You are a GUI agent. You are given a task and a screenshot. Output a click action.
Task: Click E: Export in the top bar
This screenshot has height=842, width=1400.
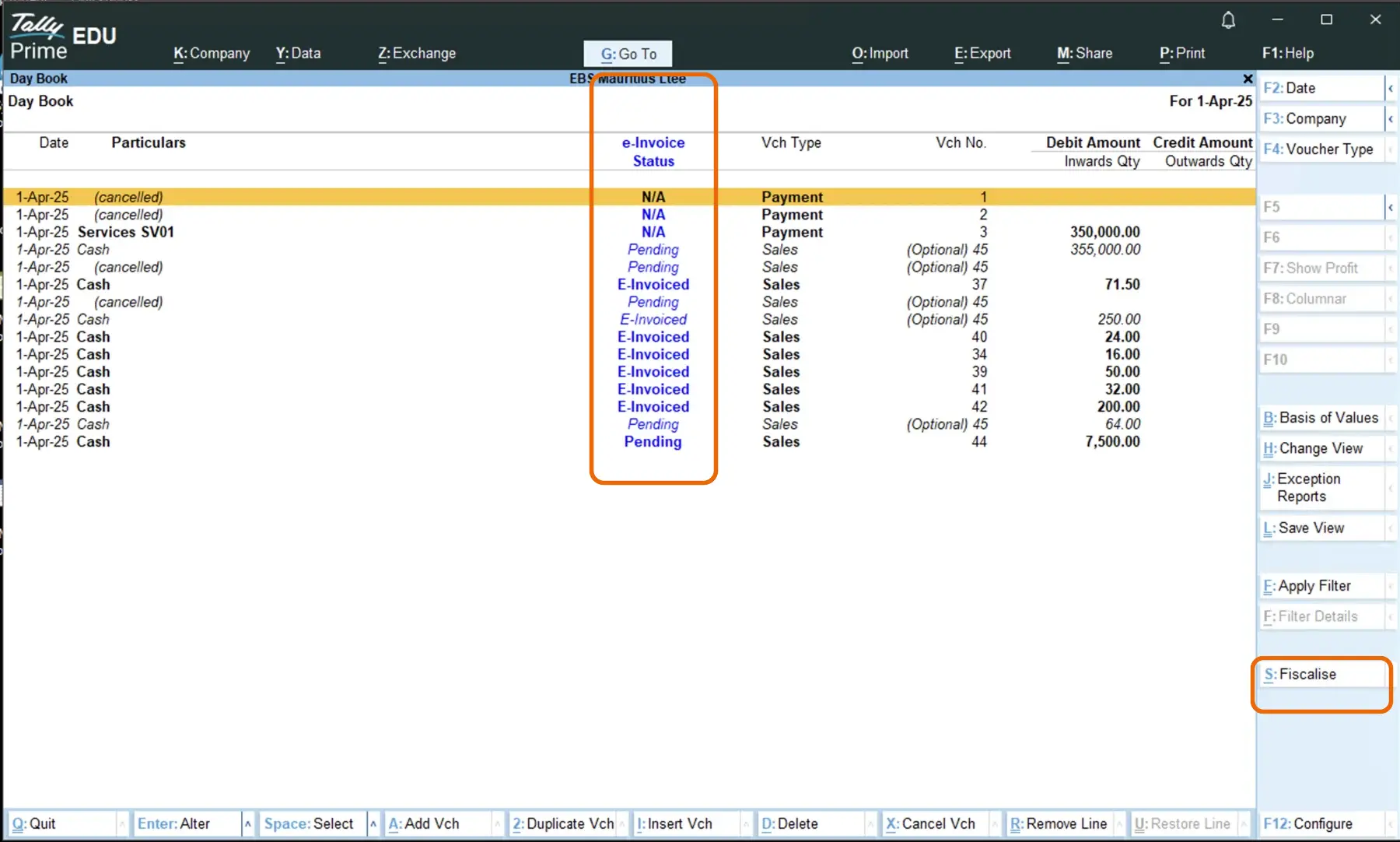pos(982,53)
